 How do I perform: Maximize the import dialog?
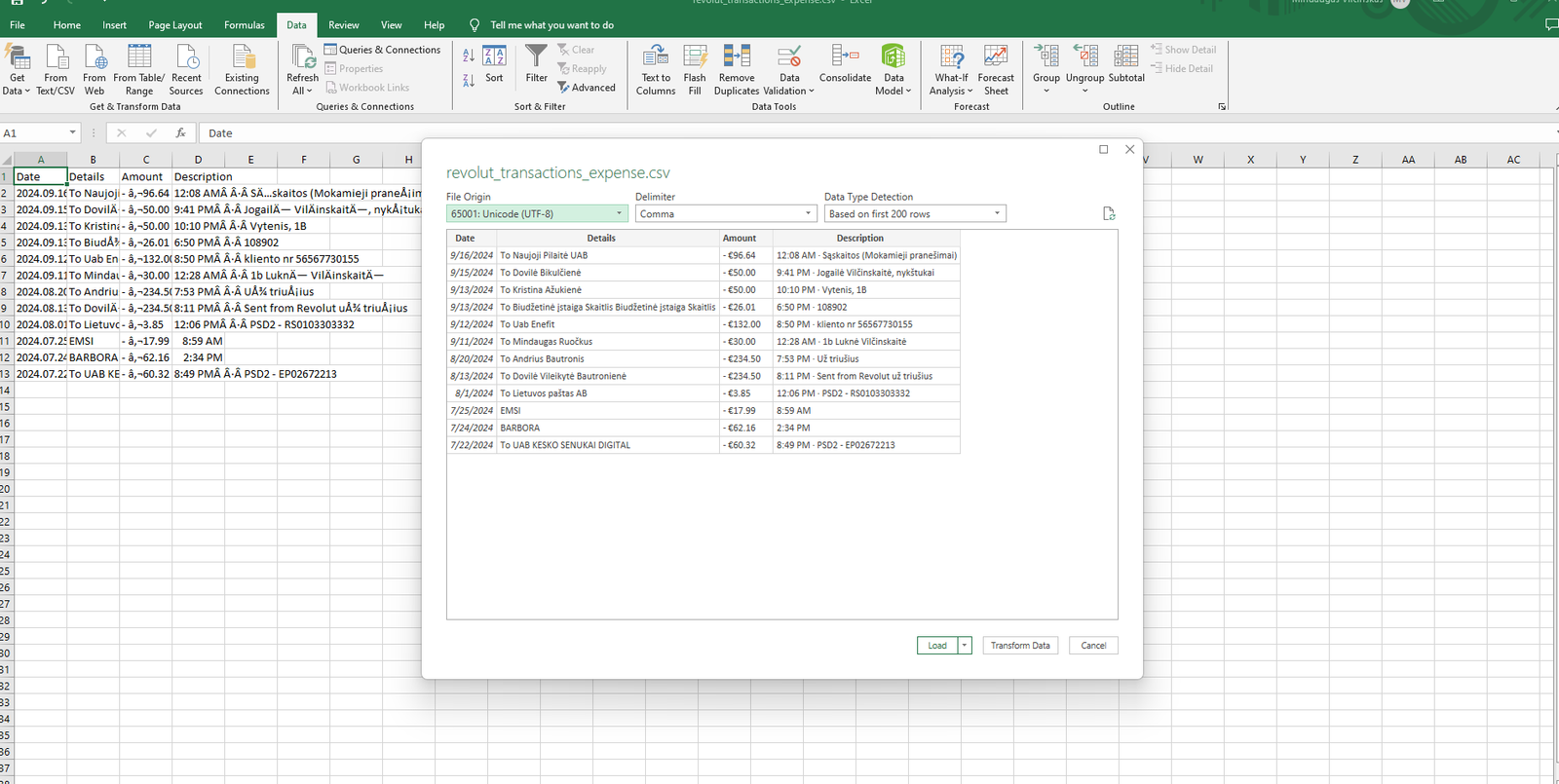(1103, 149)
